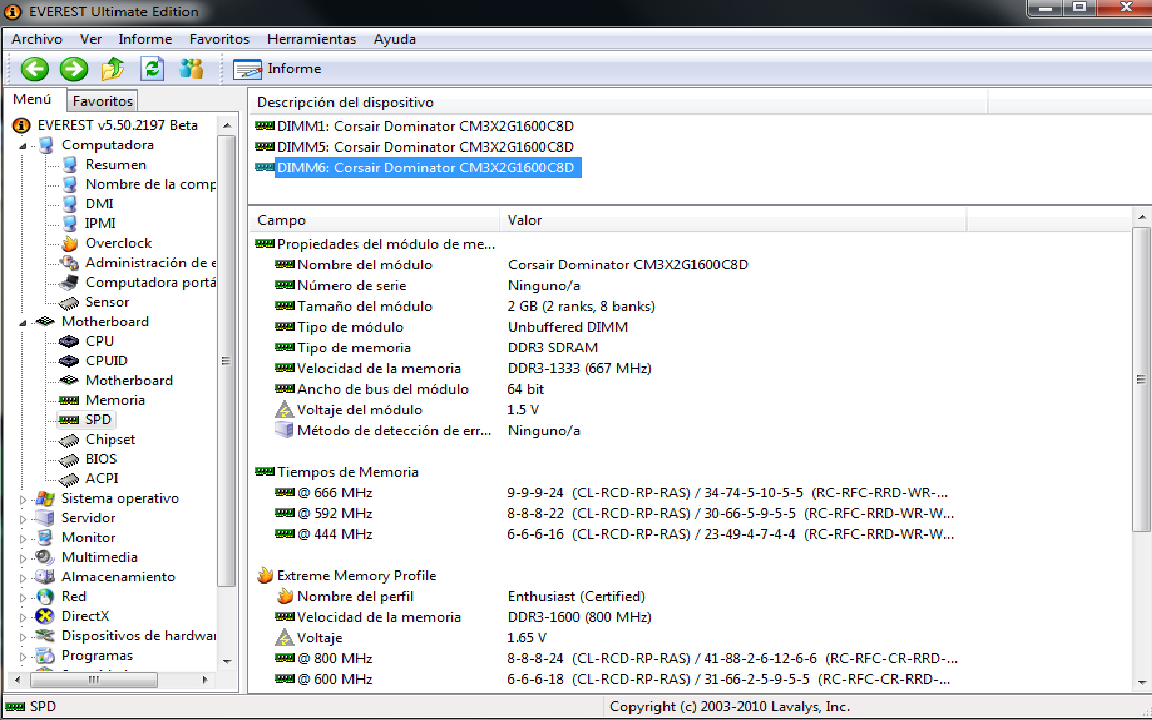Expand the Servidor tree node
Screen dimensions: 1152x720
[23, 519]
